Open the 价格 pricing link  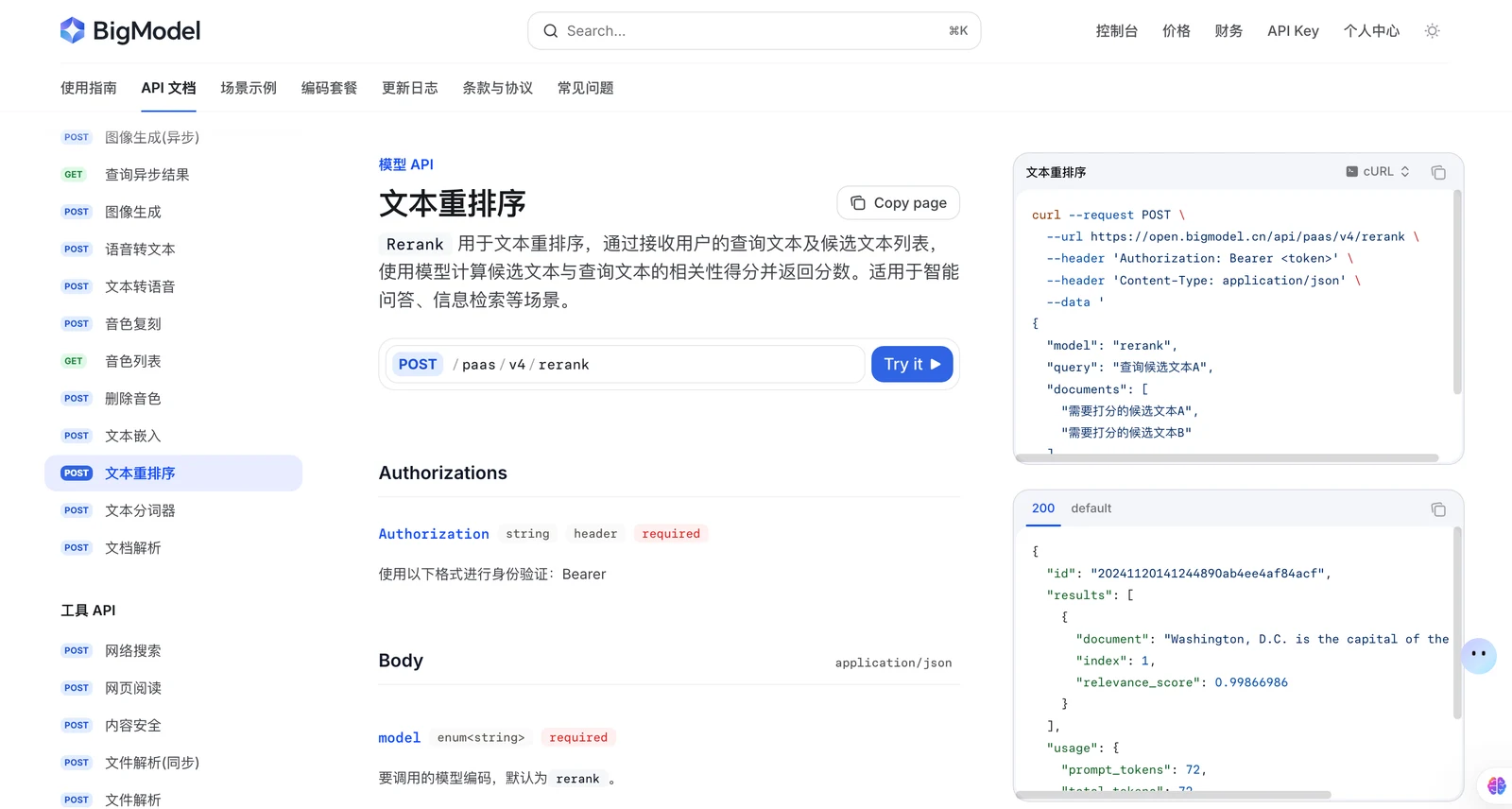point(1177,31)
